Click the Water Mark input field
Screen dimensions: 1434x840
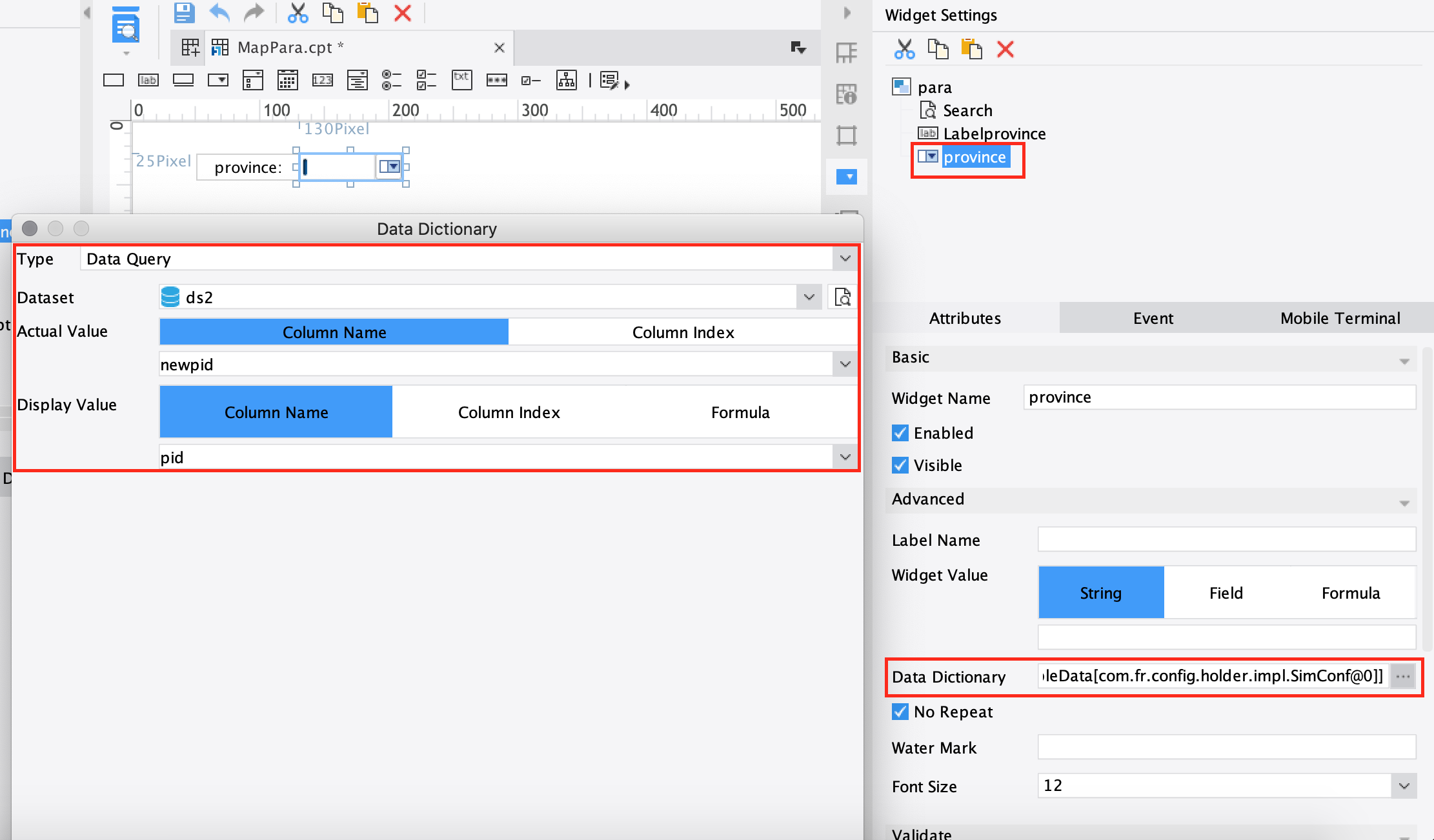pos(1227,747)
